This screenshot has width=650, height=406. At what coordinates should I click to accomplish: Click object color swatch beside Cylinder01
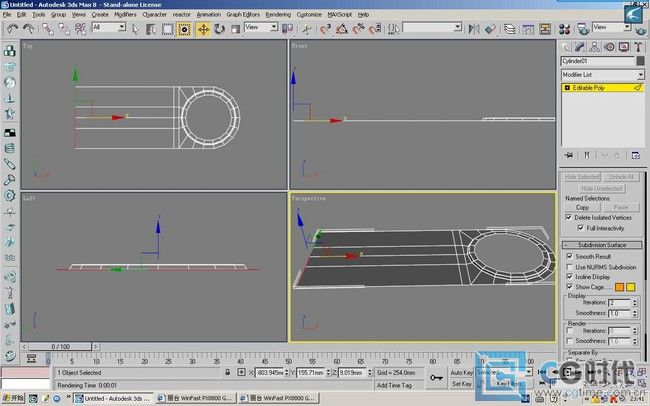(x=640, y=61)
